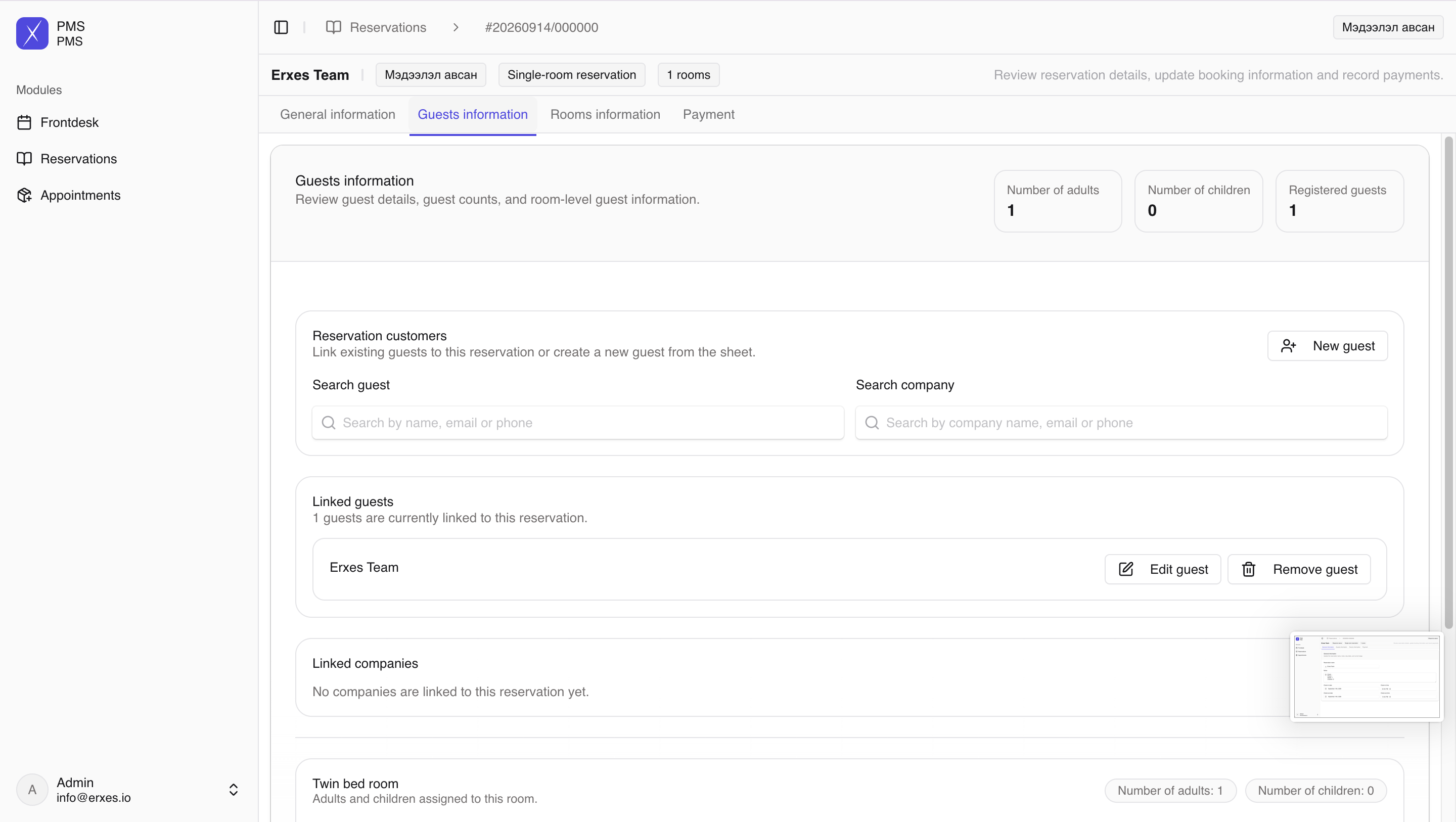Click the vertical scrollbar

pos(1448,382)
